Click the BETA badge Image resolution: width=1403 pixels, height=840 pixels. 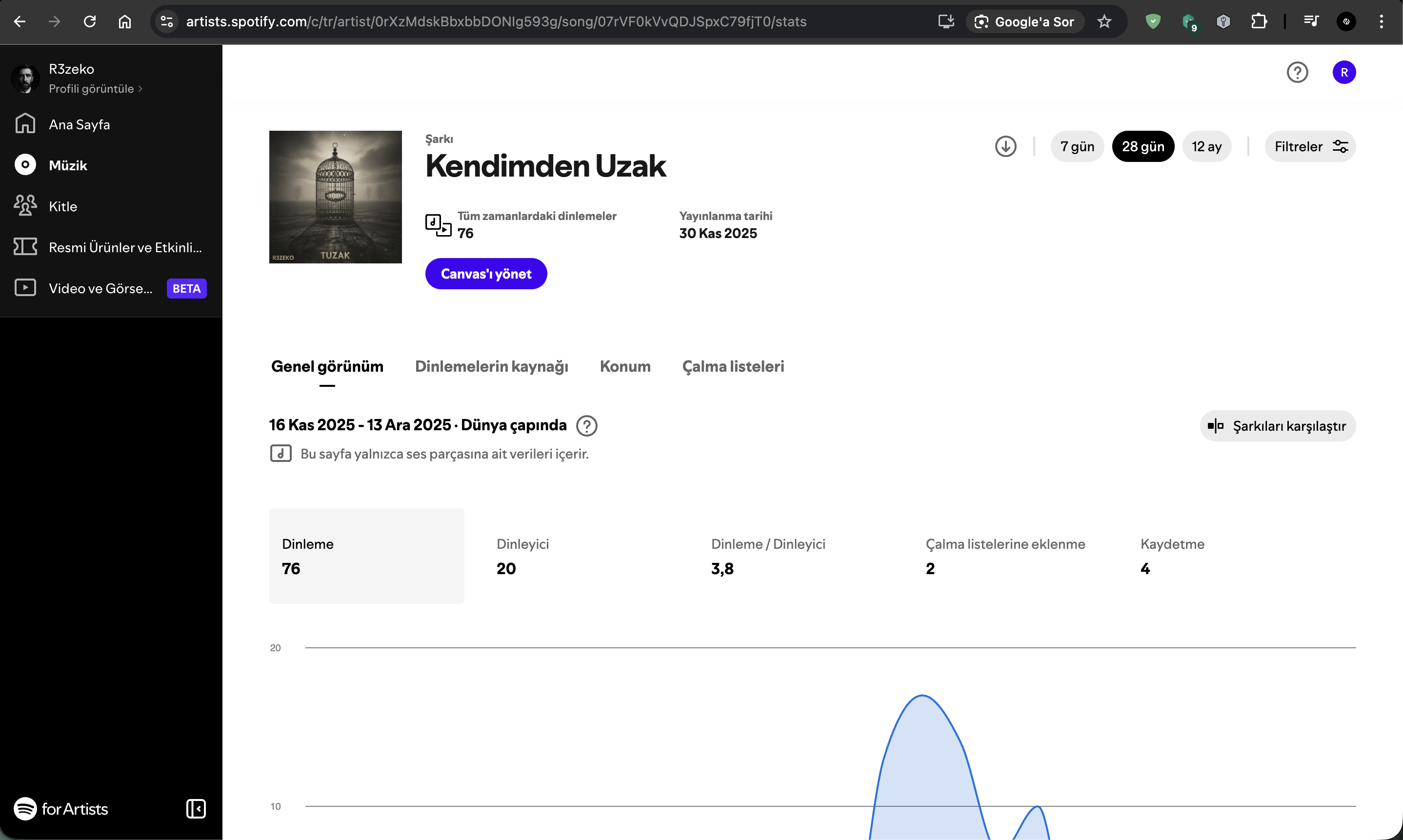[x=186, y=288]
